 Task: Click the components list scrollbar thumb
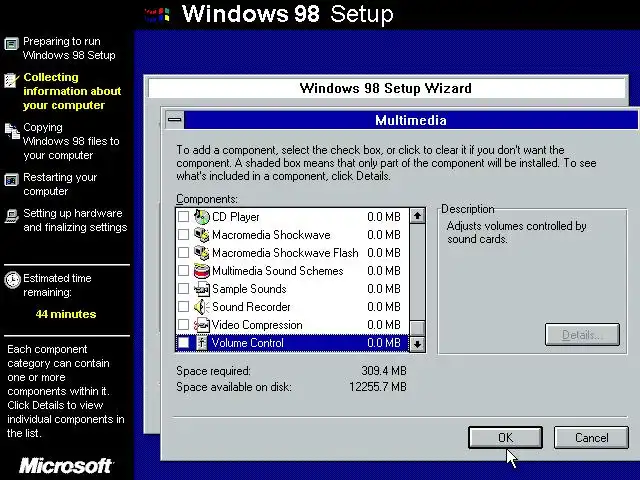[x=417, y=329]
